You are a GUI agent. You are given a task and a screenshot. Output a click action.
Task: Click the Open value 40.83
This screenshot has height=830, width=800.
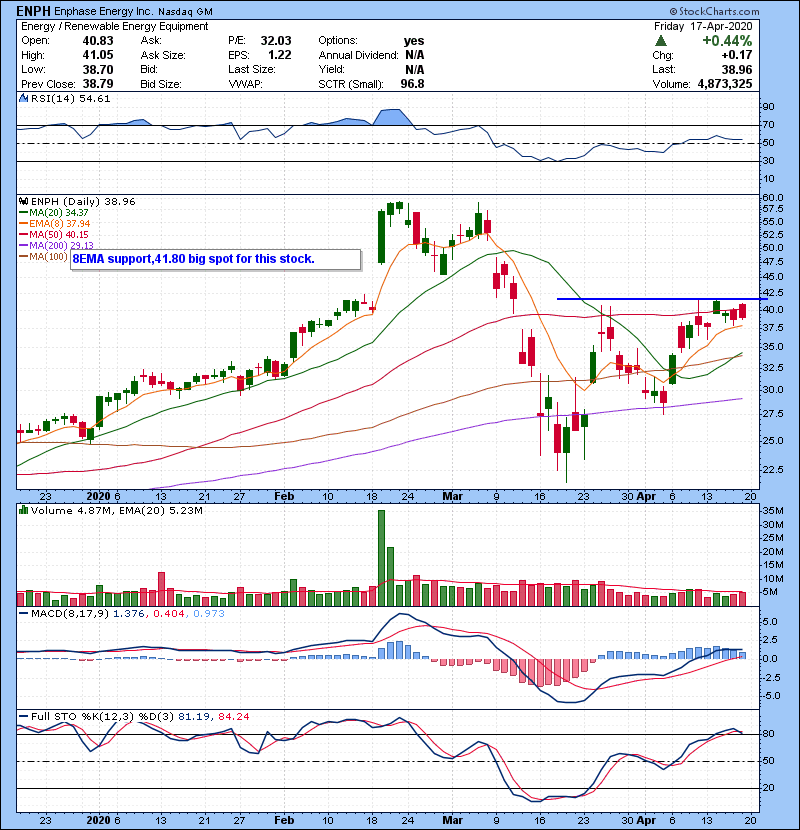tap(98, 41)
